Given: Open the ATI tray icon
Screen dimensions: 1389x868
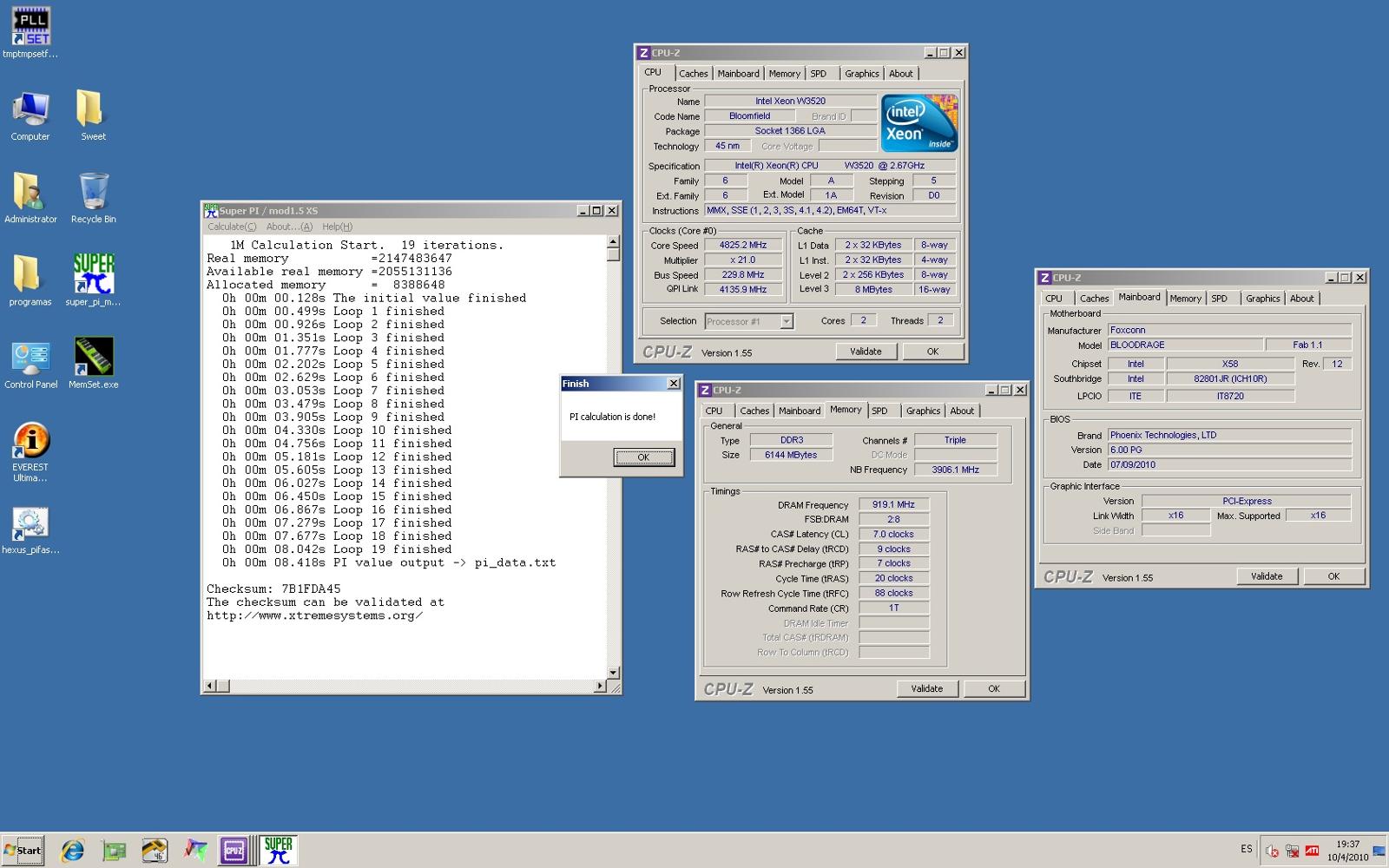Looking at the screenshot, I should point(1313,851).
